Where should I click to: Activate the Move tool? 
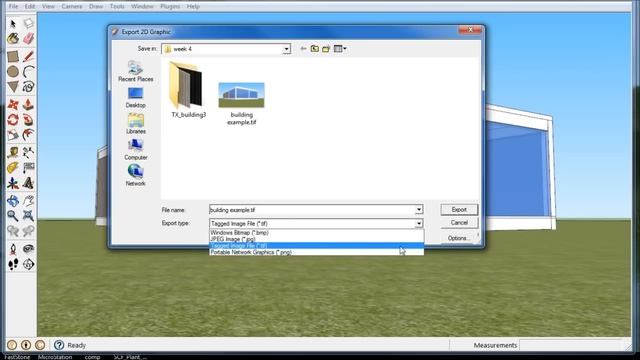[x=13, y=104]
